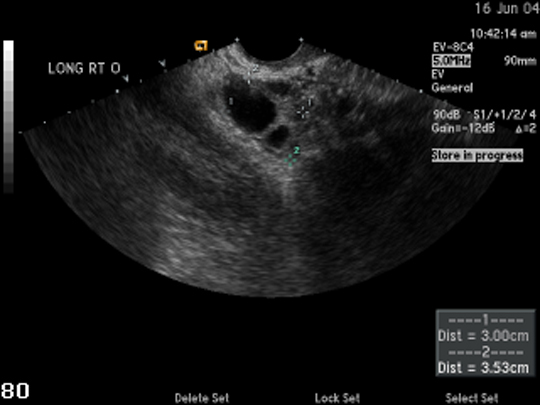Choose the Select Set softkey
The height and width of the screenshot is (405, 540).
tap(472, 398)
